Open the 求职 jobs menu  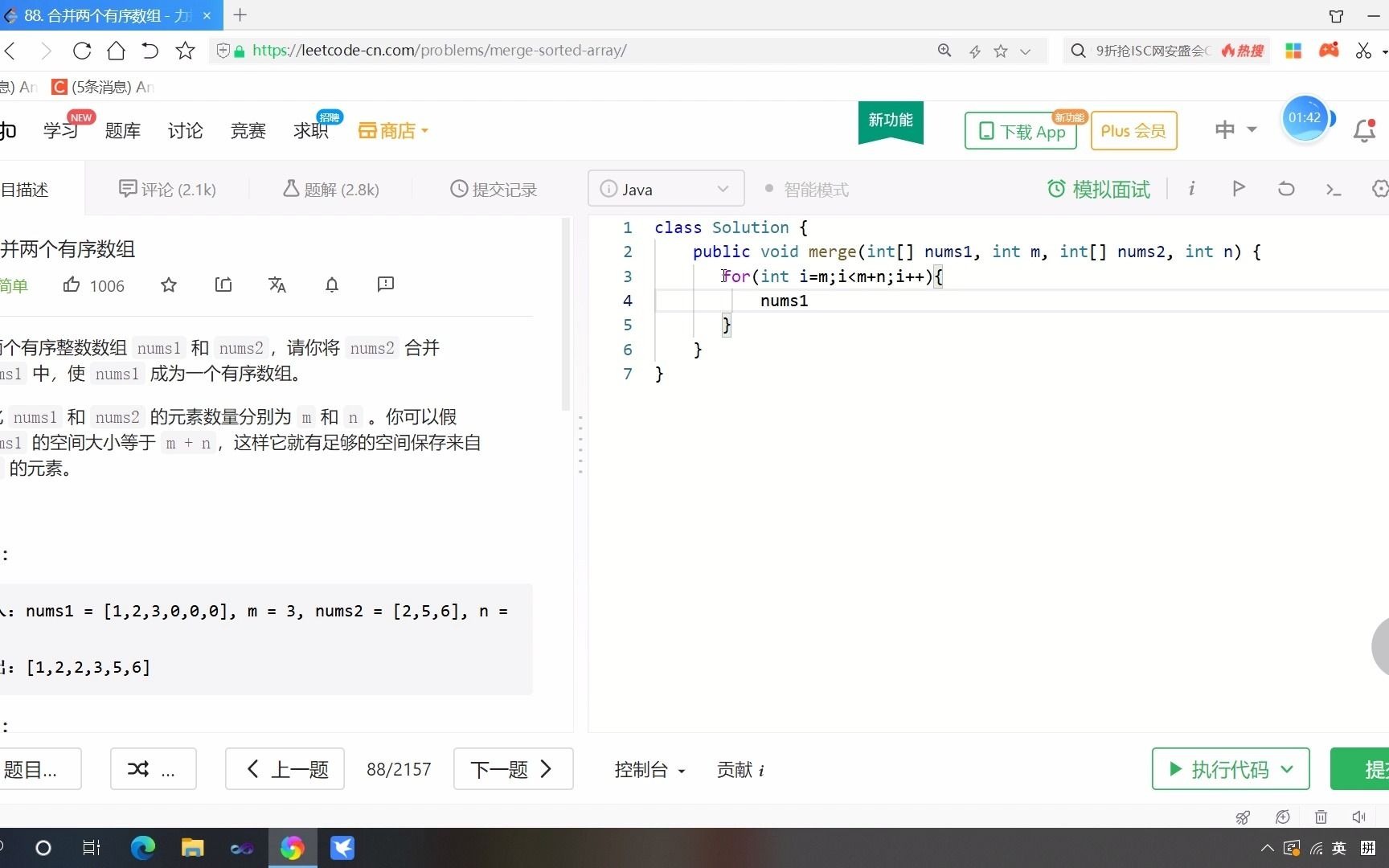311,130
